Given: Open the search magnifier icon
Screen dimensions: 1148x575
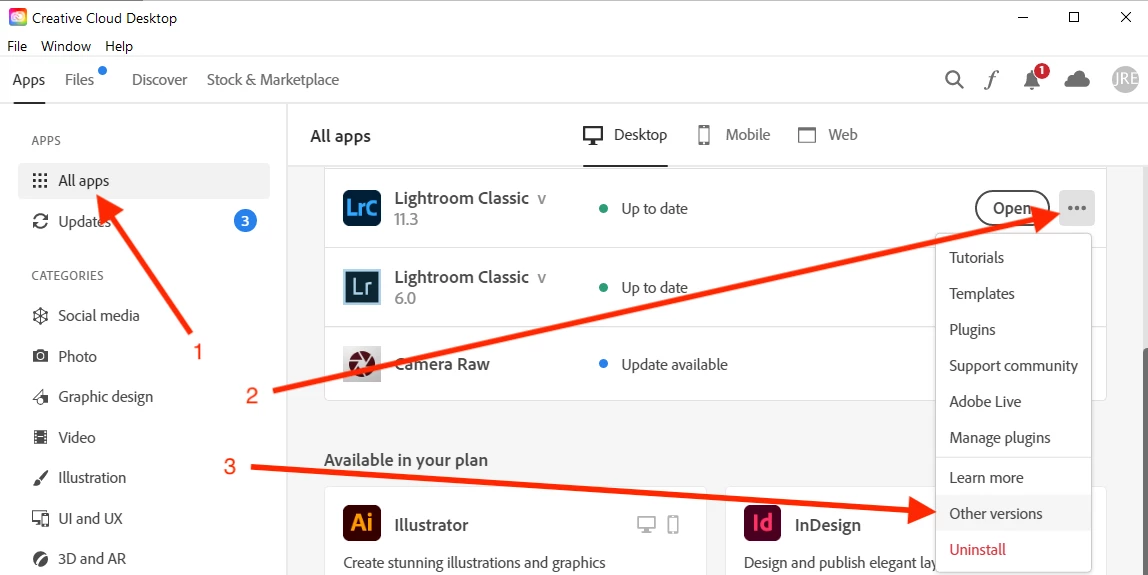Looking at the screenshot, I should coord(954,79).
